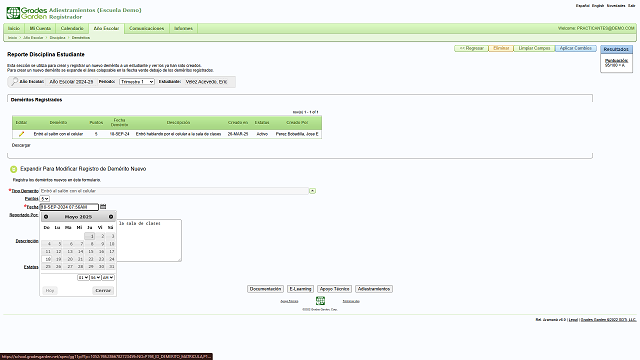Click the Salir link
This screenshot has width=640, height=360.
pos(631,6)
